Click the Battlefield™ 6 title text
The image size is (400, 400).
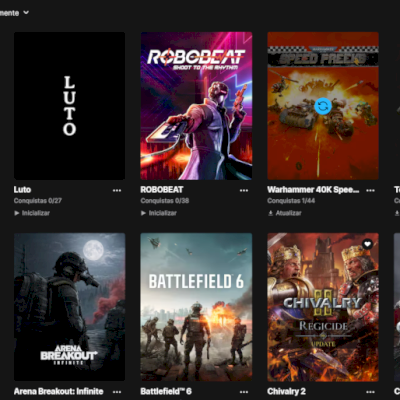tap(166, 391)
